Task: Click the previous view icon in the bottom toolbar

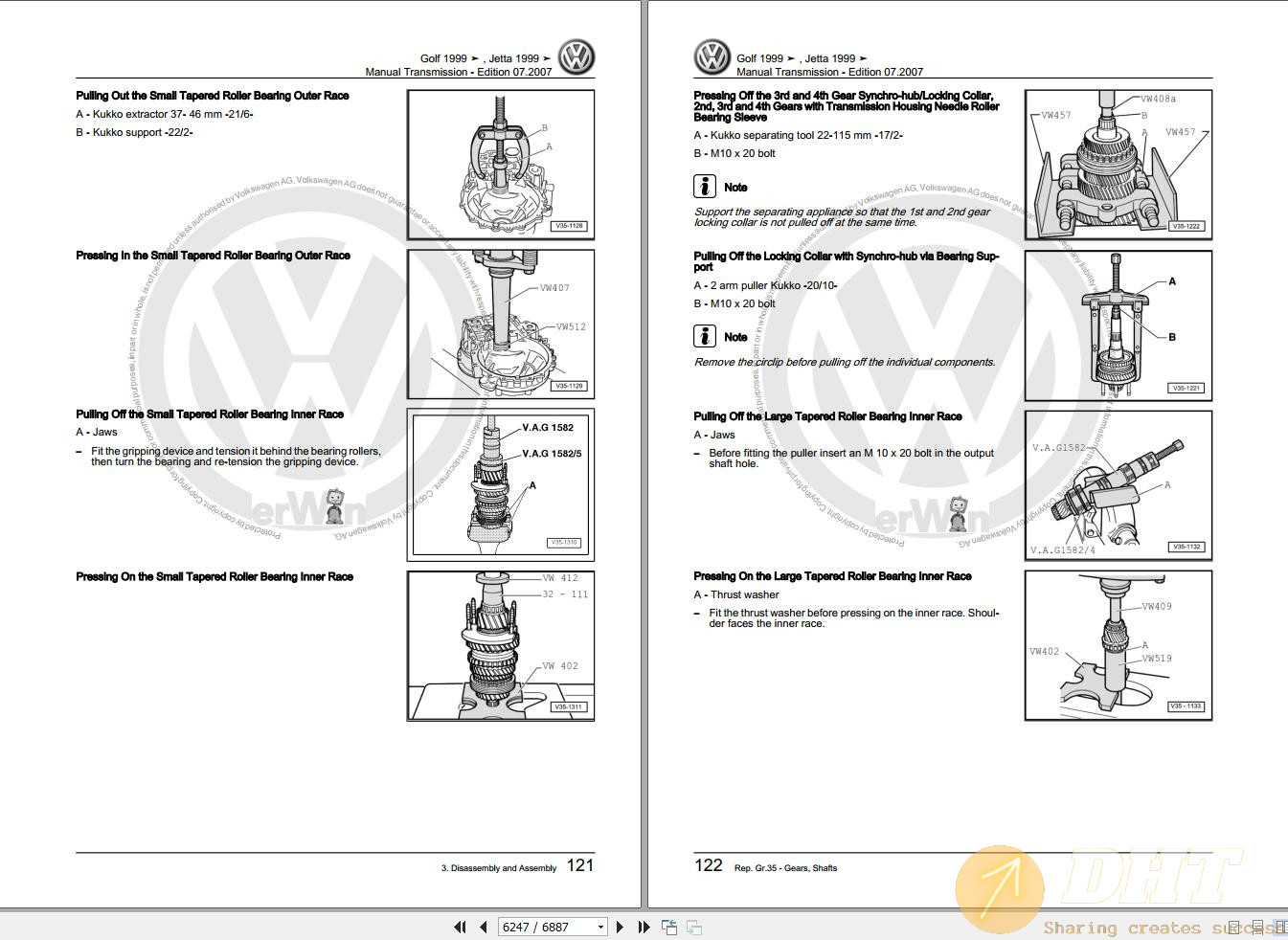Action: (669, 927)
